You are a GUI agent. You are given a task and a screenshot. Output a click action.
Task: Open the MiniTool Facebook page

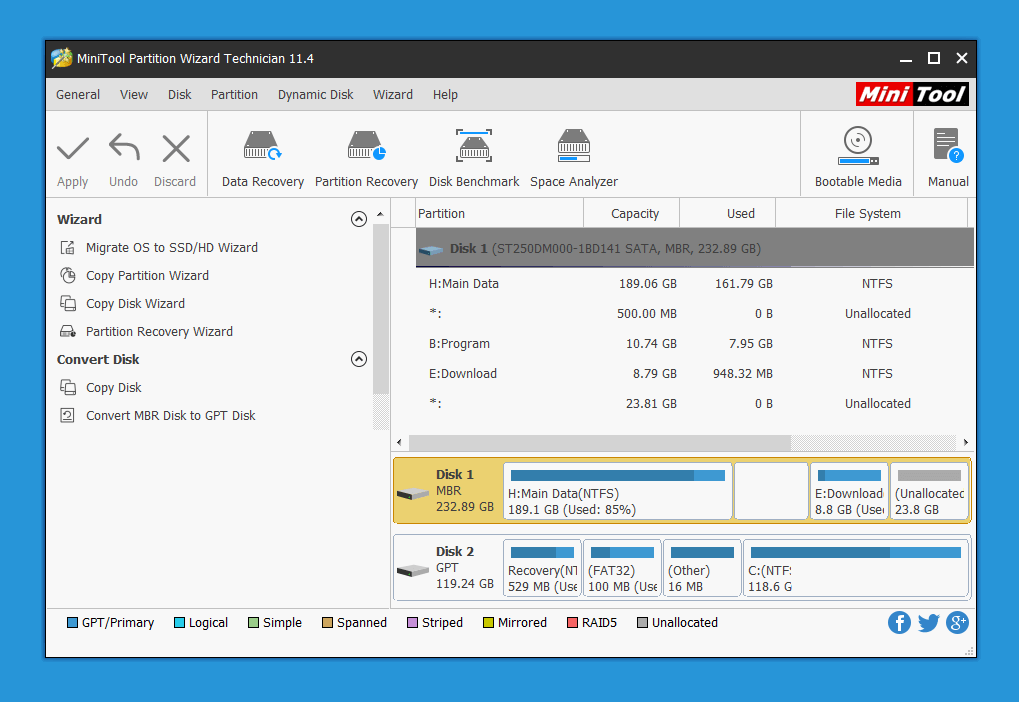point(899,623)
